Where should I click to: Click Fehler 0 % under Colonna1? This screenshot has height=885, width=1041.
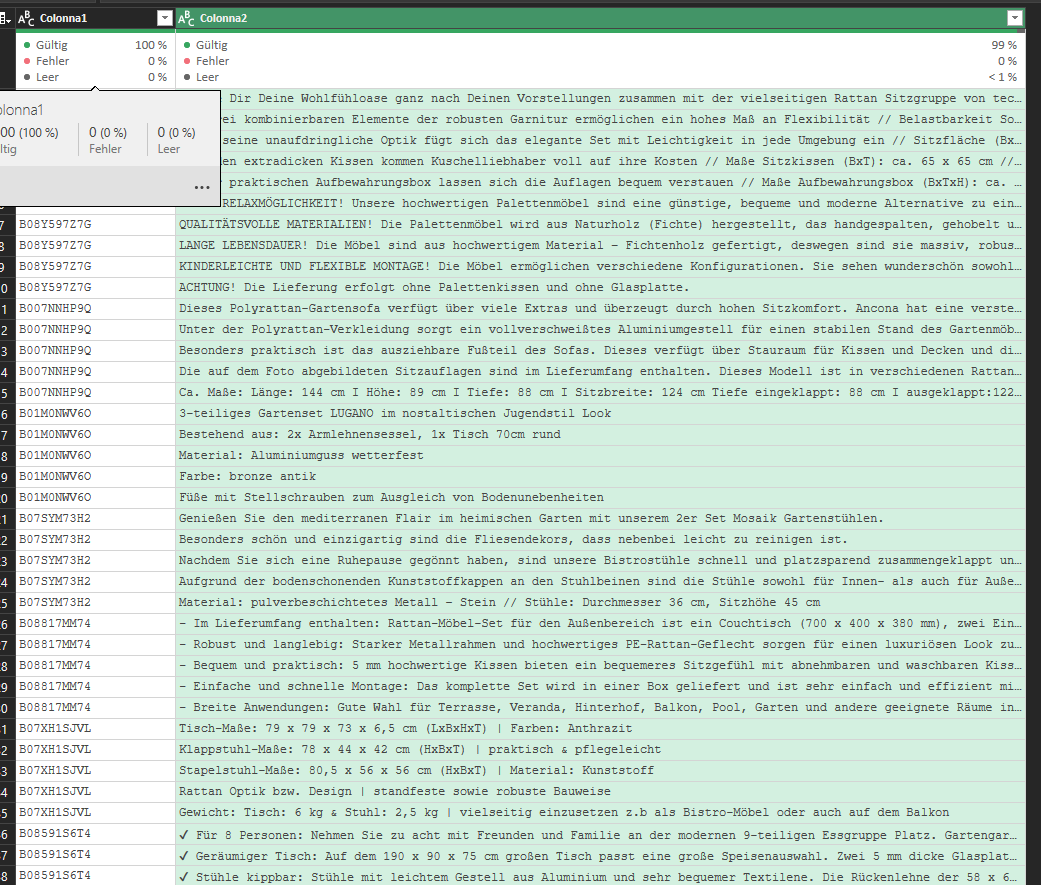(x=95, y=61)
